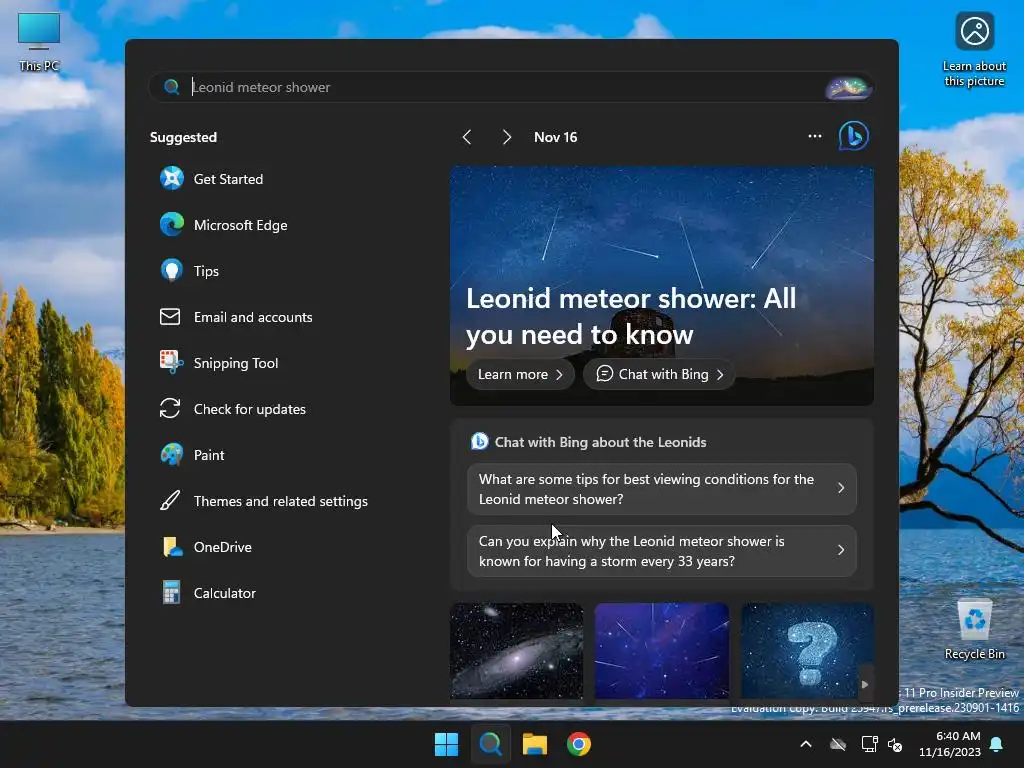Screen dimensions: 1024x768
Task: Expand the storm every 33 years question
Action: pos(662,551)
